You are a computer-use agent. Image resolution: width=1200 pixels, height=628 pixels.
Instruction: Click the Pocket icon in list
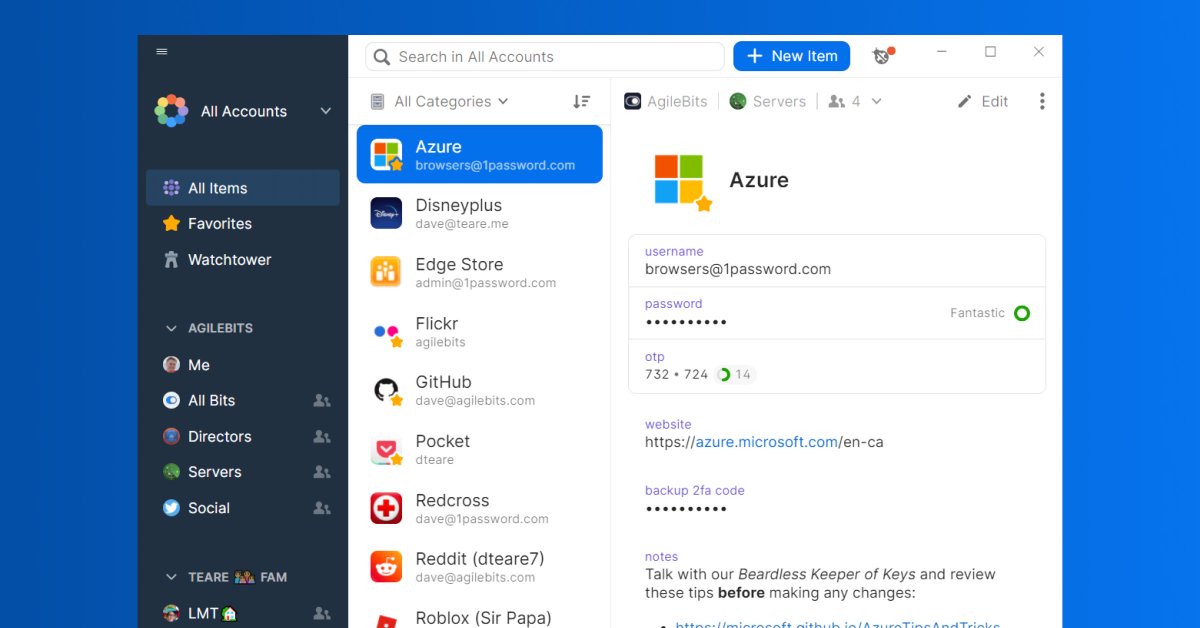(386, 449)
